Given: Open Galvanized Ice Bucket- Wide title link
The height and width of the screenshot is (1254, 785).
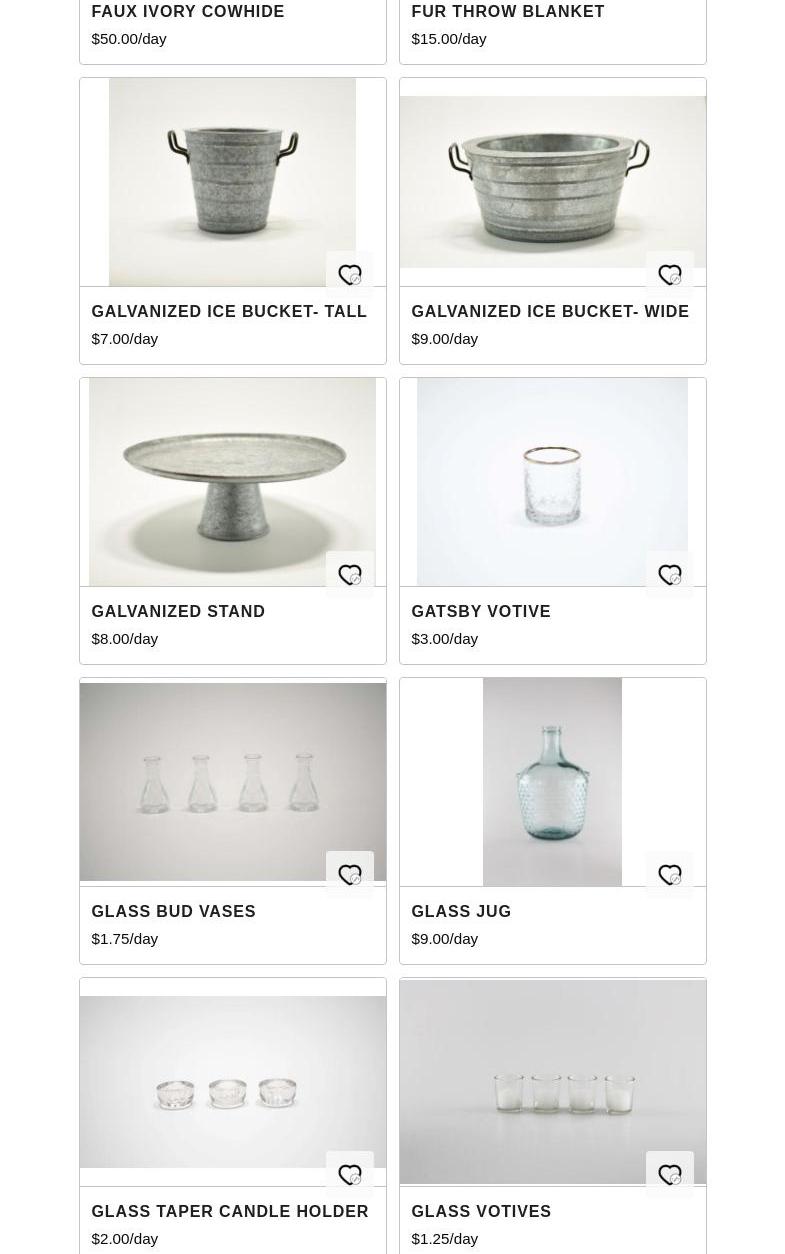Looking at the screenshot, I should [550, 312].
